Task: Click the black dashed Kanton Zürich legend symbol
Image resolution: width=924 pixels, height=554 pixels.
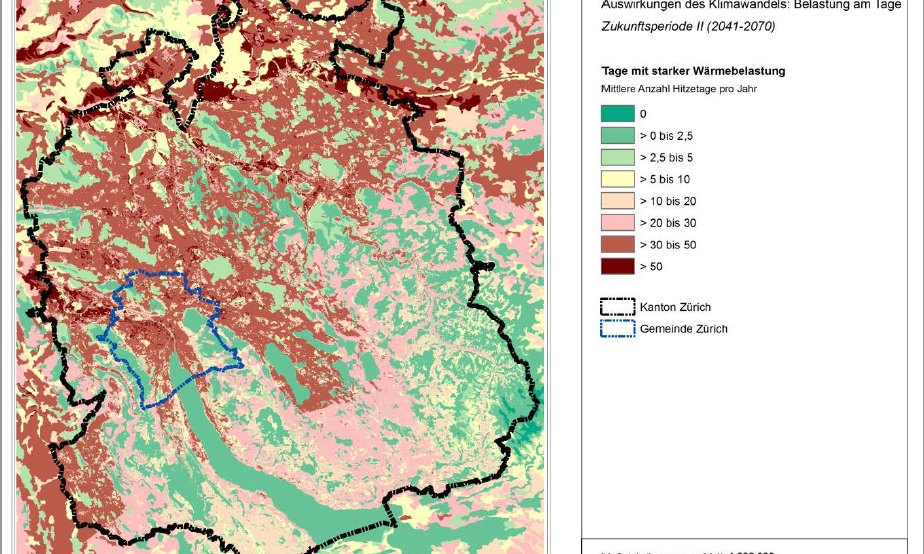Action: [617, 307]
